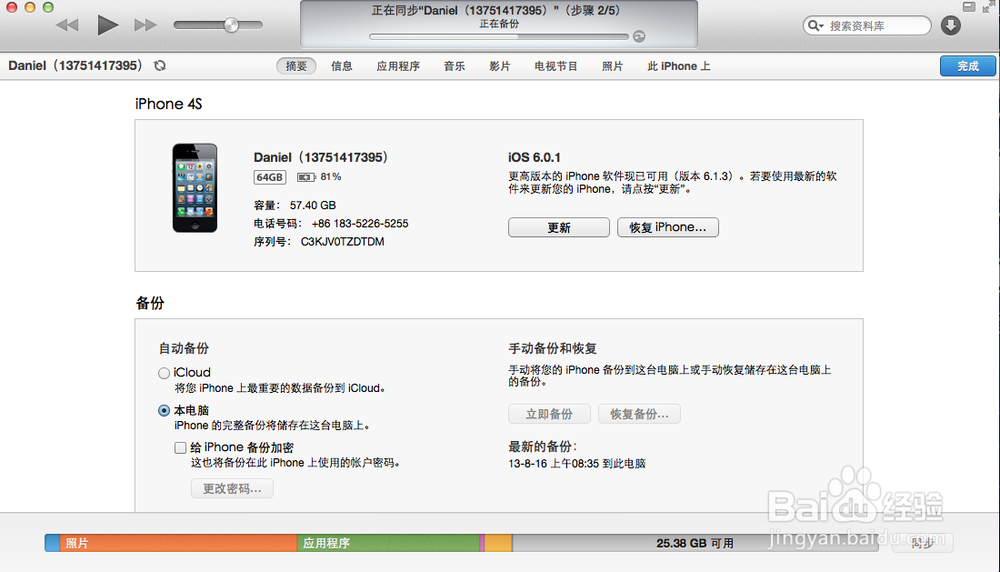The image size is (1000, 572).
Task: Switch to the 应用程序 tab
Action: click(x=398, y=66)
